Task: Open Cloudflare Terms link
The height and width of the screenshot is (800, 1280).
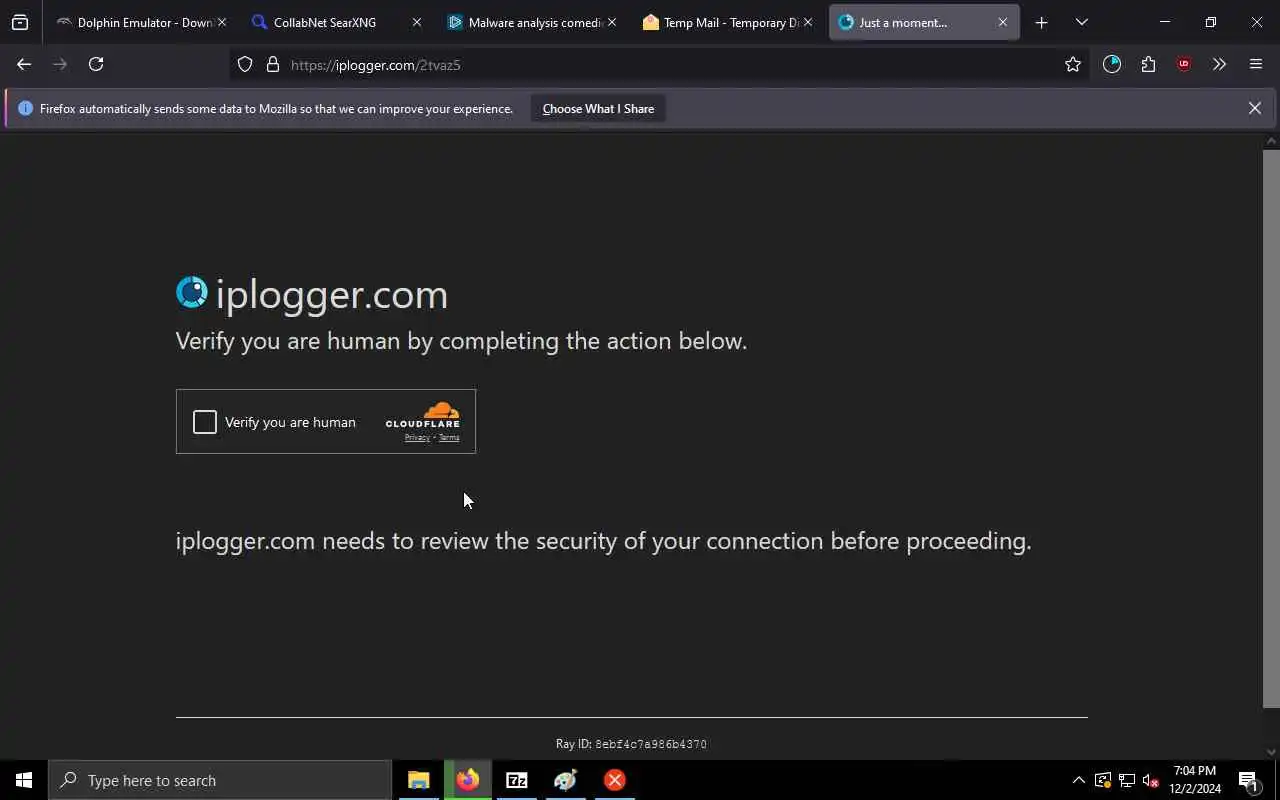Action: pyautogui.click(x=449, y=437)
